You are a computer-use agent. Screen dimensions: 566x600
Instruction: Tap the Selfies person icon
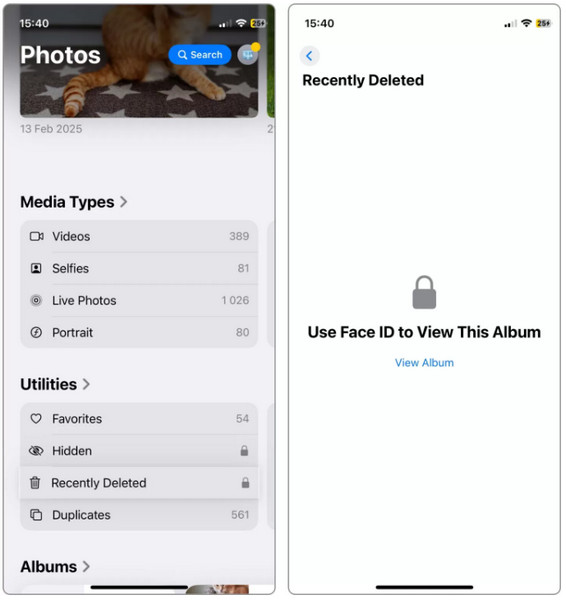tap(36, 269)
